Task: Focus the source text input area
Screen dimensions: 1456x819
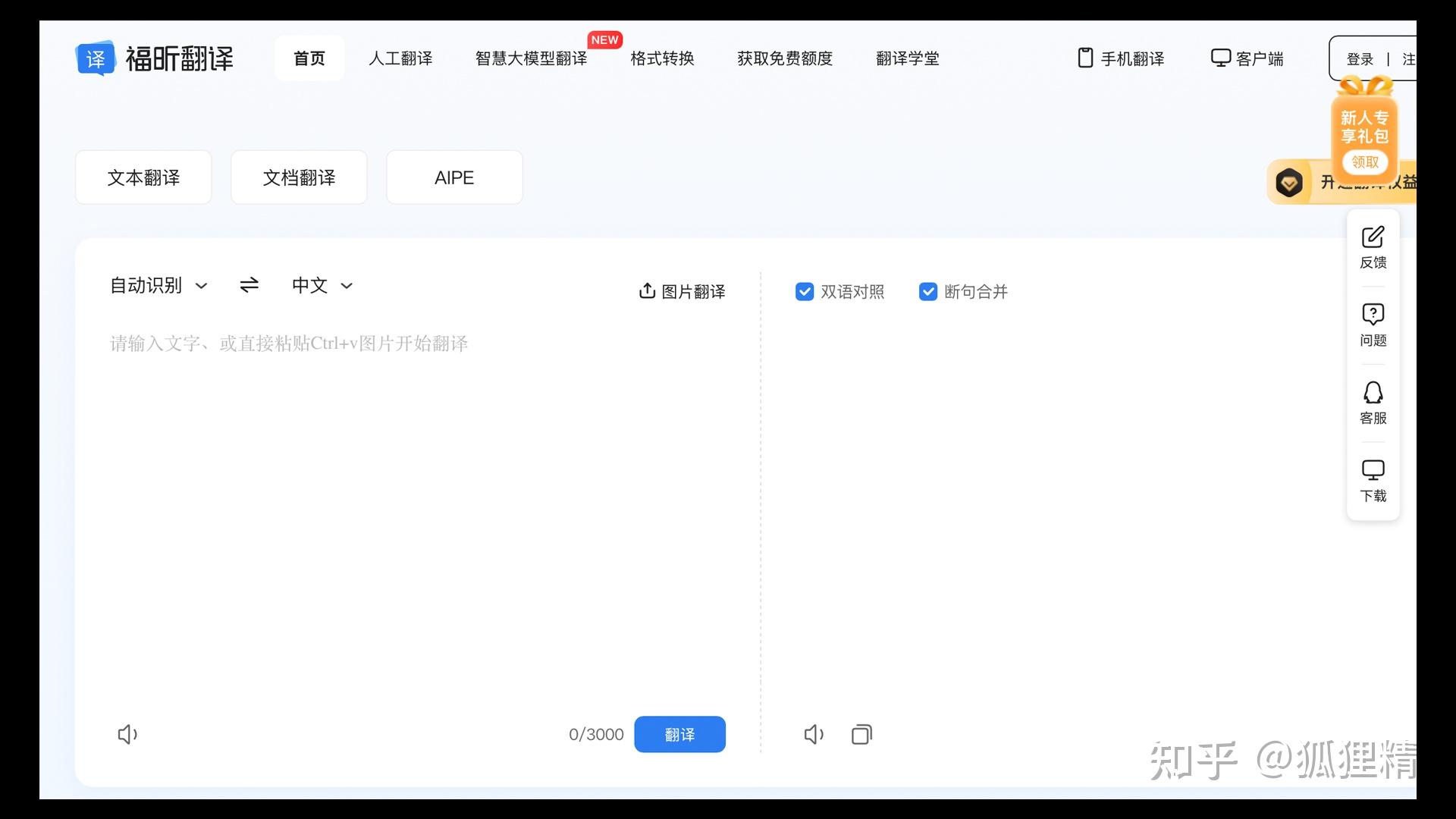Action: (x=417, y=516)
